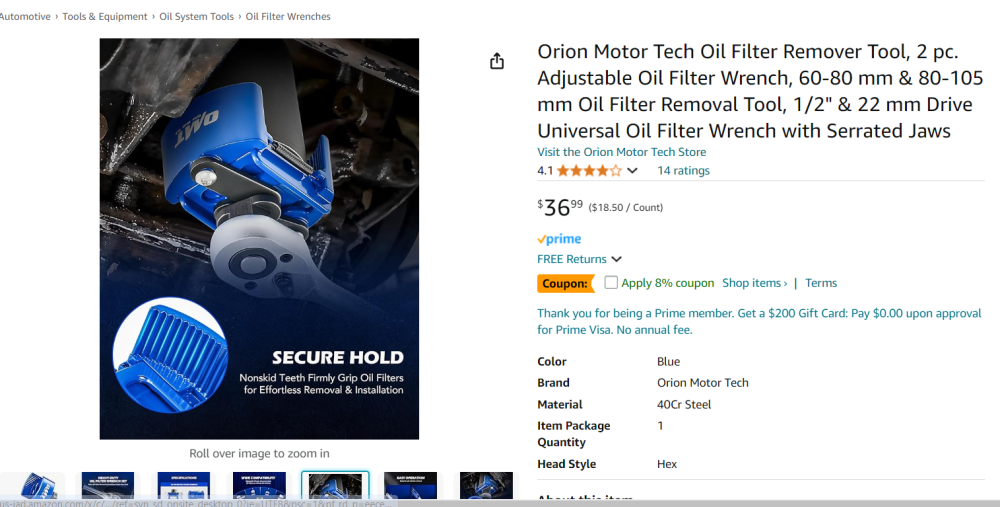Expand the rating breakdown chevron
Screen dimensions: 1000x507
632,171
